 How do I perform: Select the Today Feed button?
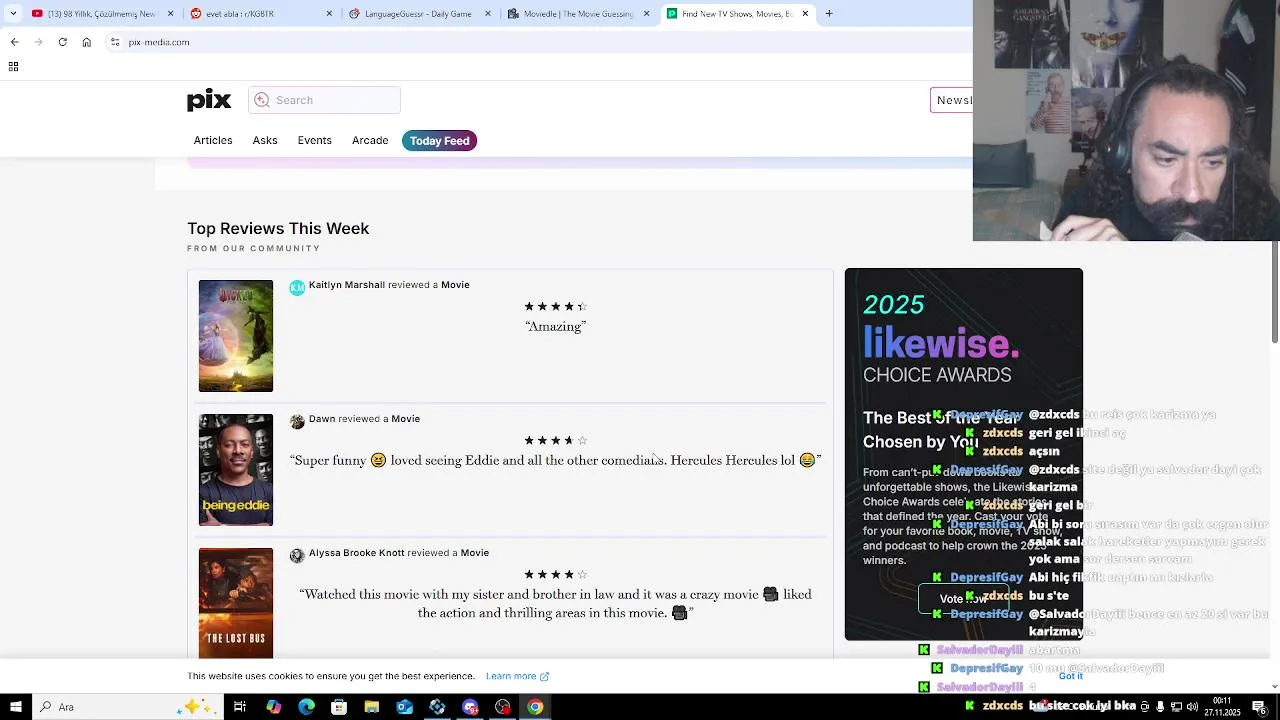[x=439, y=141]
